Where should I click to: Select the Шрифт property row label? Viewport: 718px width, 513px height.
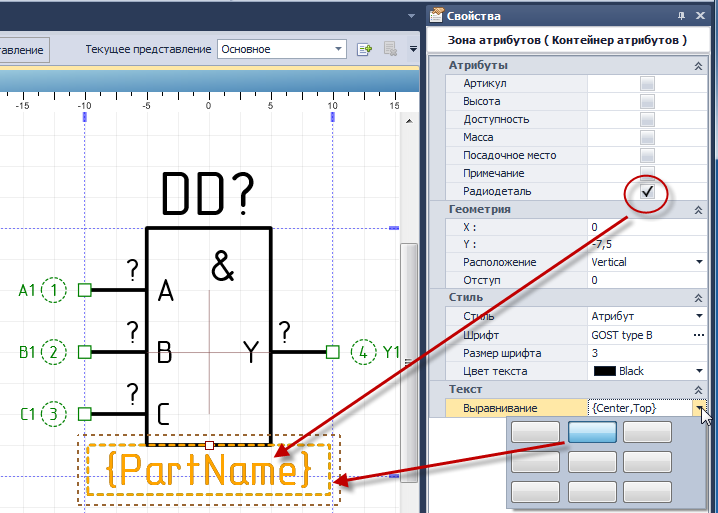point(481,335)
